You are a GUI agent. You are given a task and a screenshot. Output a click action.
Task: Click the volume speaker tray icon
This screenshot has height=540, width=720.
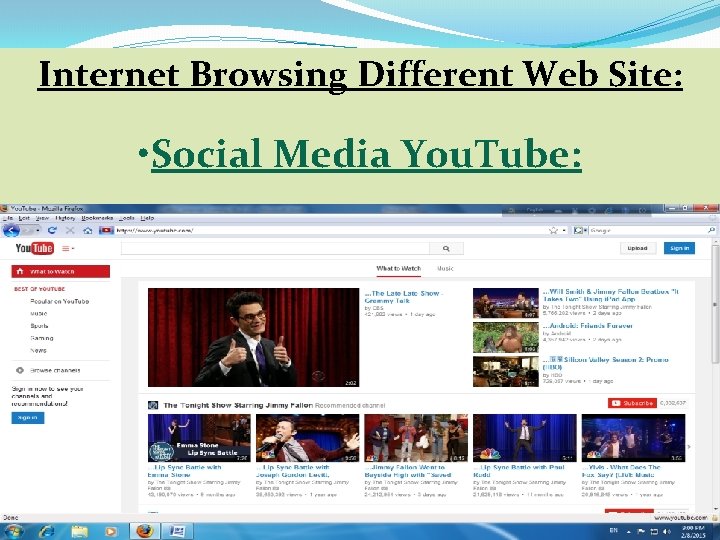tap(667, 531)
